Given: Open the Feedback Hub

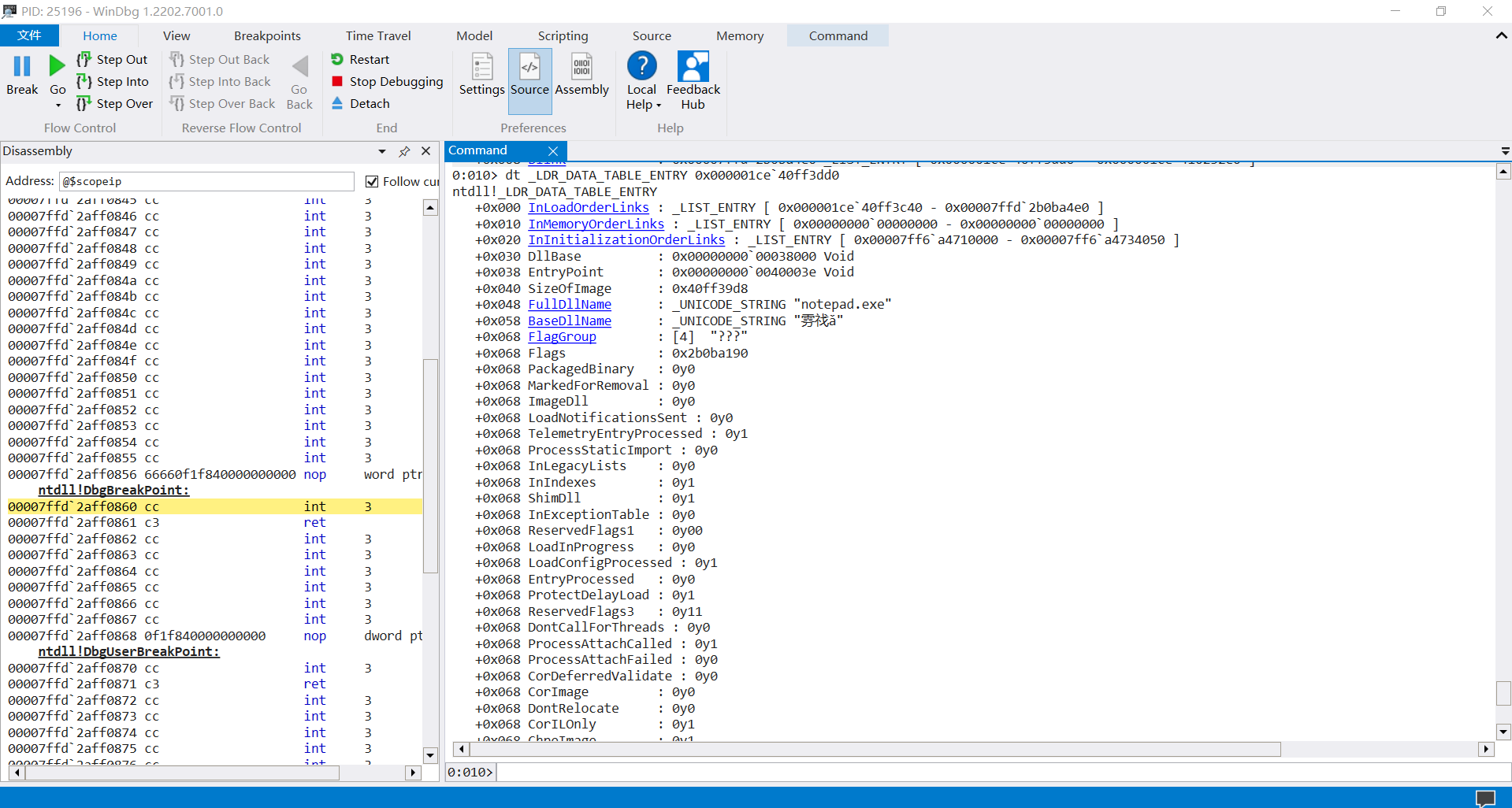Looking at the screenshot, I should [x=693, y=81].
